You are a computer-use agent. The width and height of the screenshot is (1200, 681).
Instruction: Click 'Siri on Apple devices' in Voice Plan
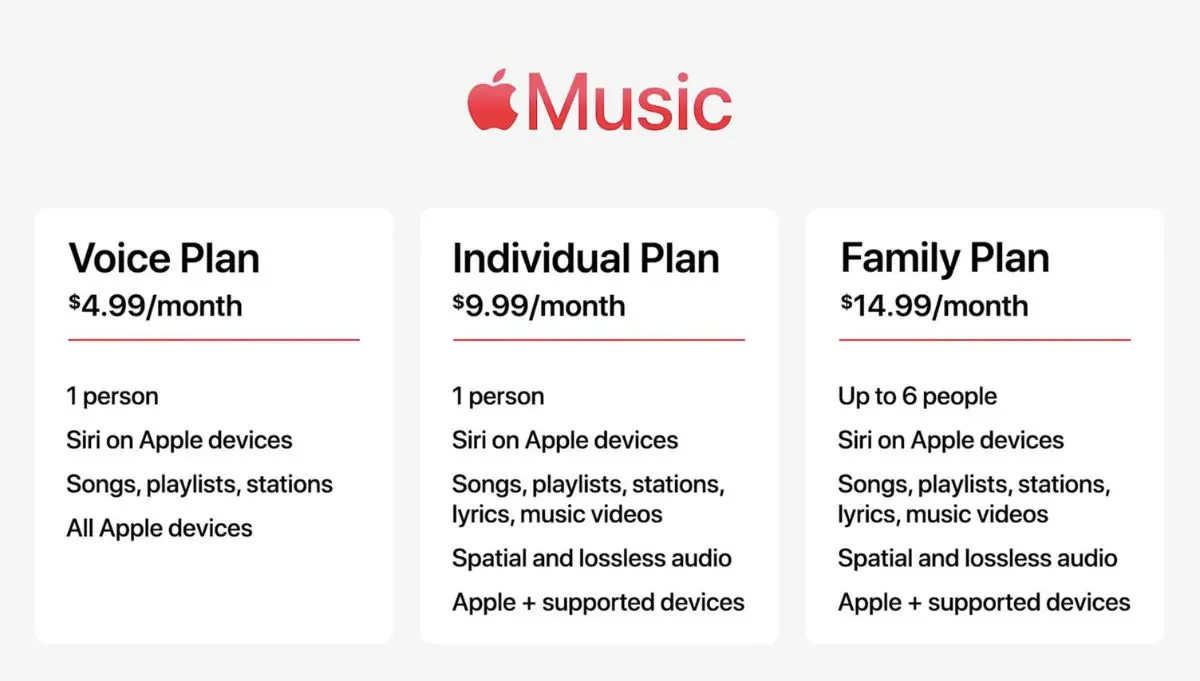pyautogui.click(x=179, y=440)
